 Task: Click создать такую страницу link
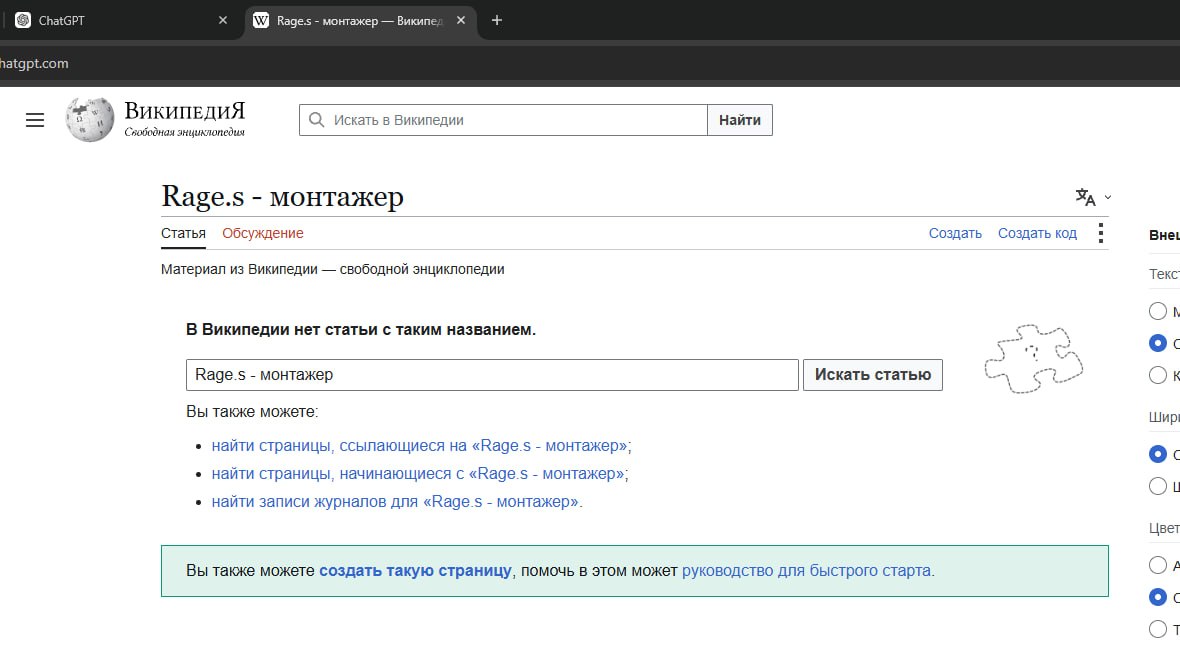pos(415,571)
